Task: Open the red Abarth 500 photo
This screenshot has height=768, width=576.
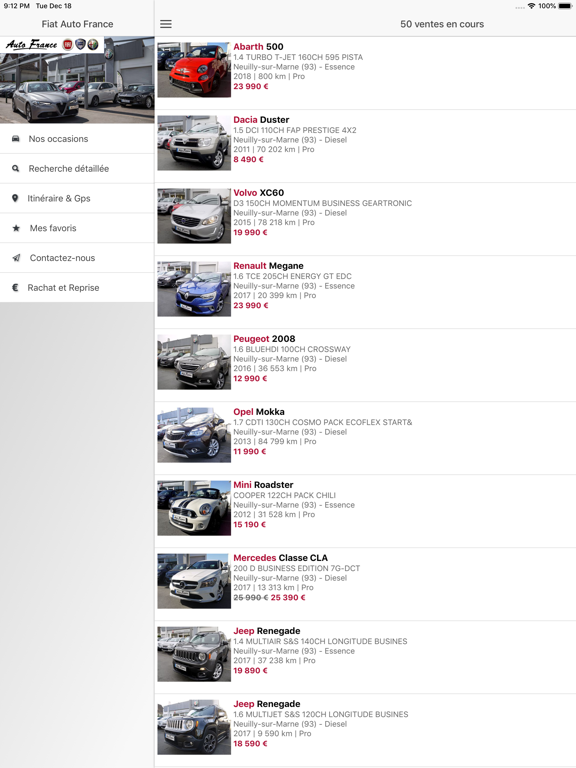Action: click(194, 70)
